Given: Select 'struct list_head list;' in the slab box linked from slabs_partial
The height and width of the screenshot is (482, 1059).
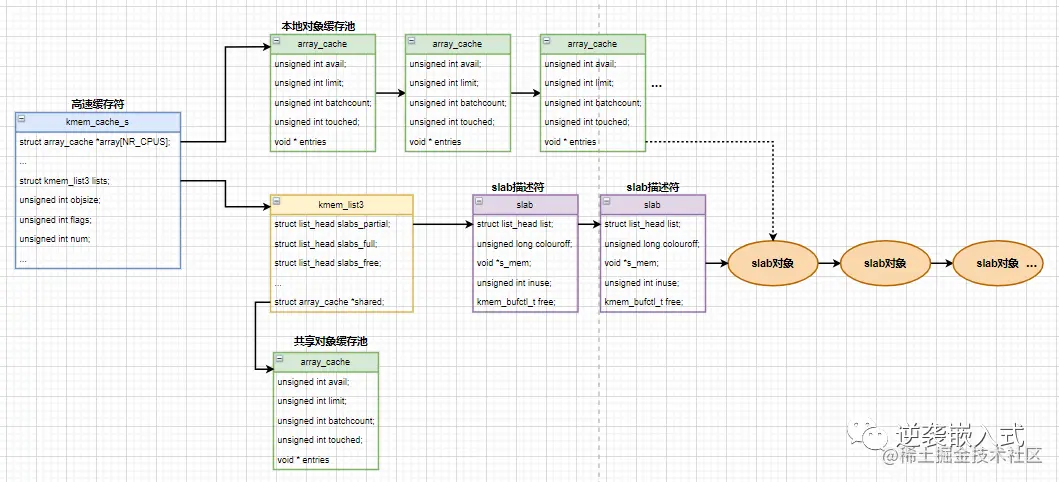Looking at the screenshot, I should coord(525,224).
